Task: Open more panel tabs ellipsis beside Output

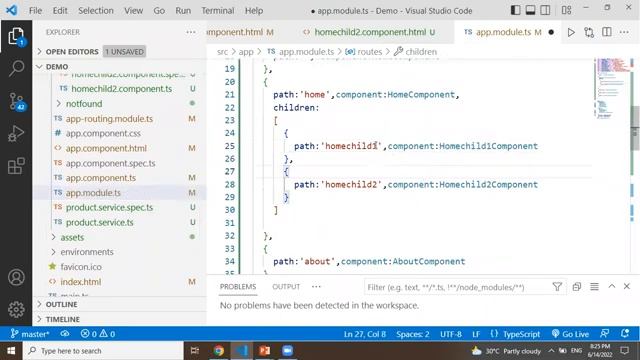Action: (x=316, y=287)
